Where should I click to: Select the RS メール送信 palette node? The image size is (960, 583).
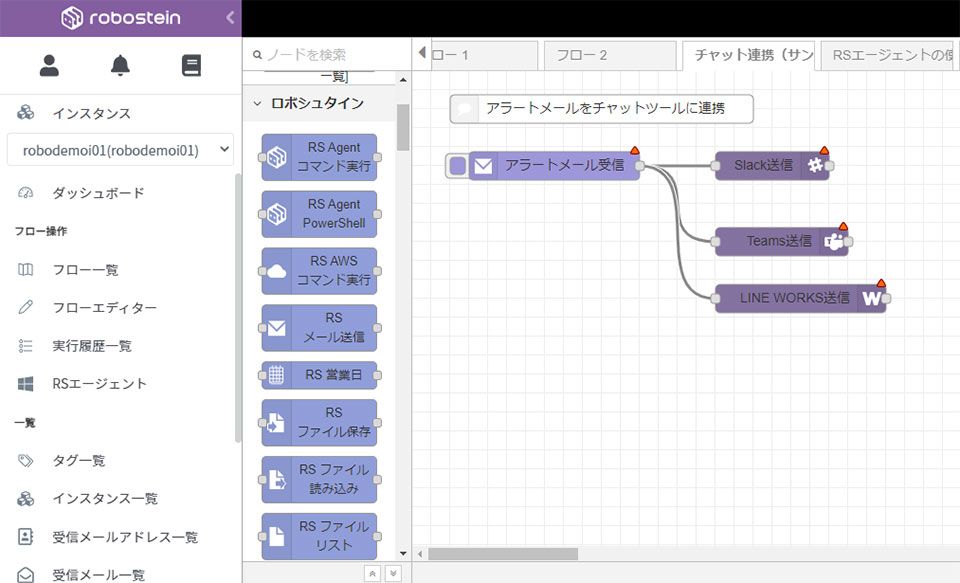pos(320,328)
